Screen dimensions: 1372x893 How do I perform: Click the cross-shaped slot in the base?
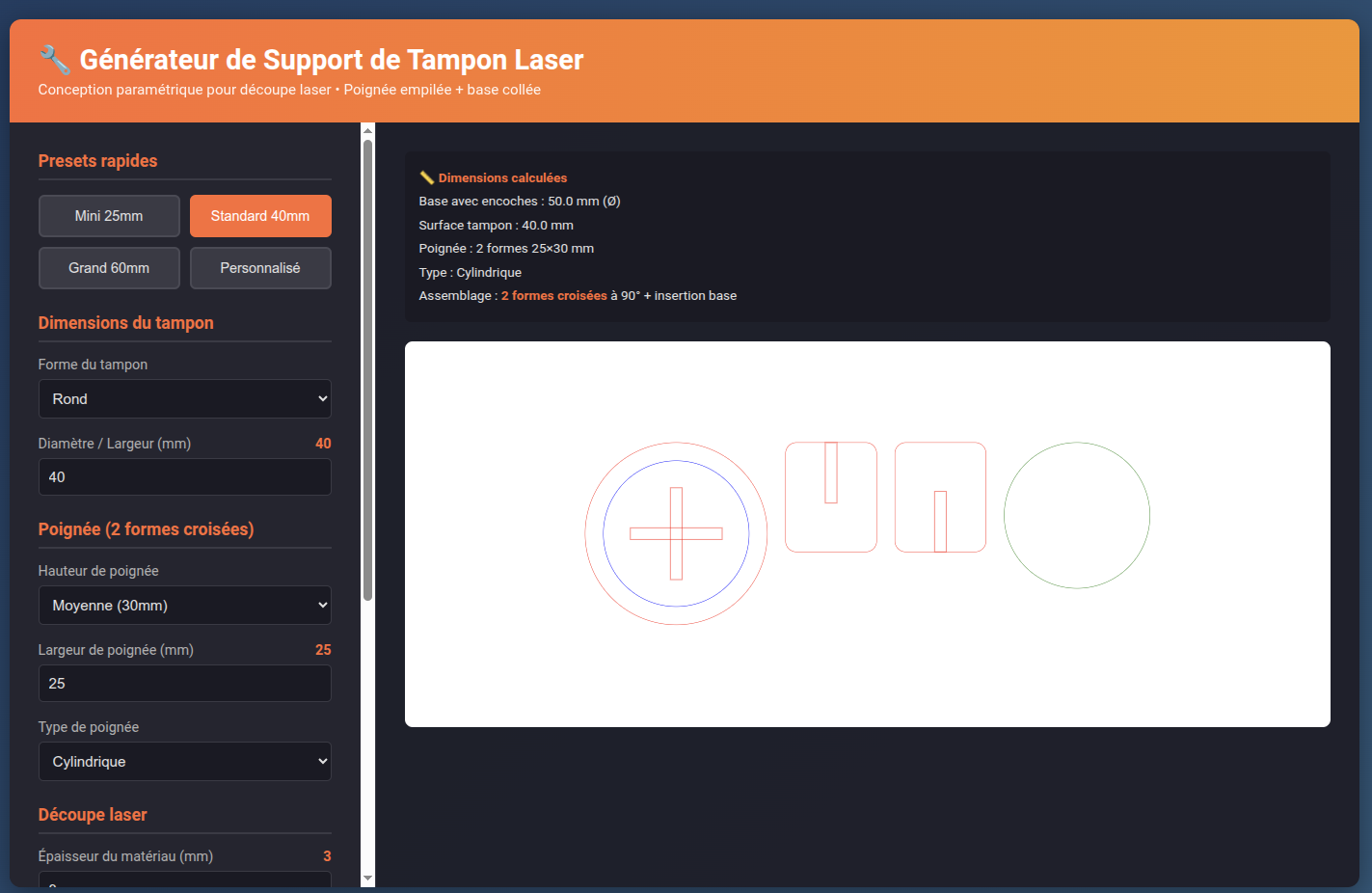tap(676, 533)
